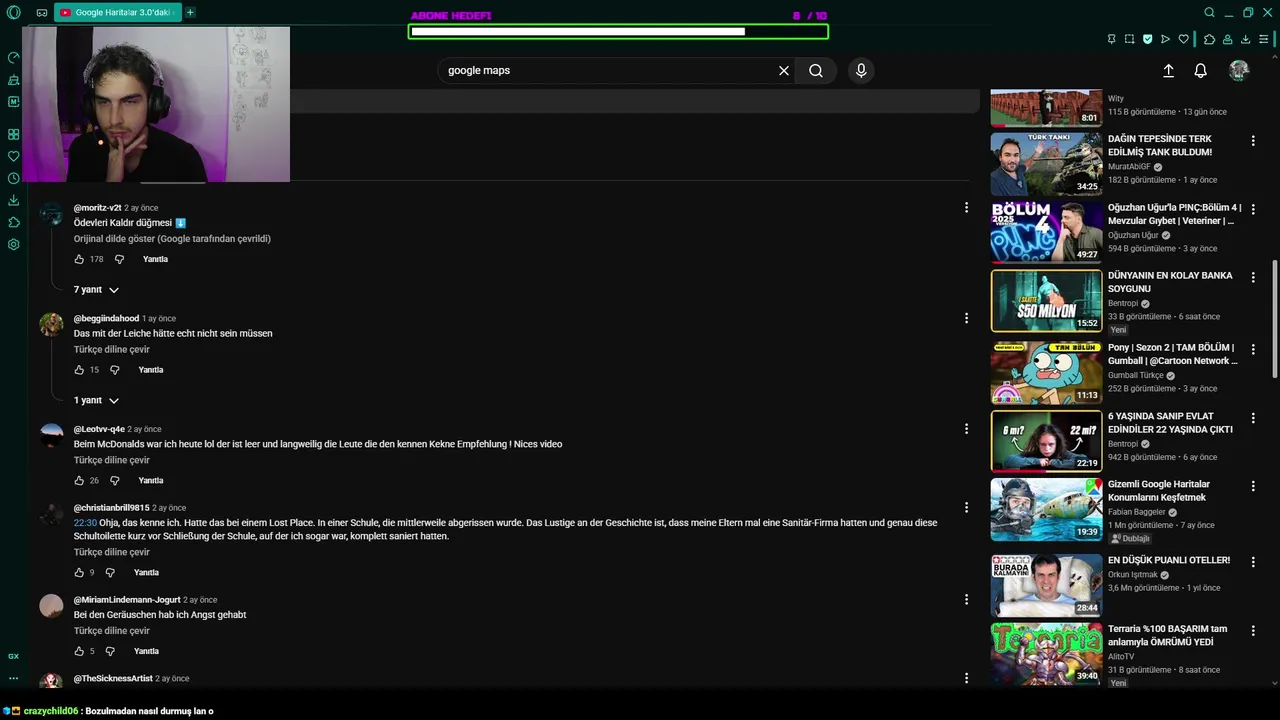This screenshot has height=720, width=1280.
Task: Open the Terraria %100 BAŞARIM video thumbnail
Action: click(1046, 654)
